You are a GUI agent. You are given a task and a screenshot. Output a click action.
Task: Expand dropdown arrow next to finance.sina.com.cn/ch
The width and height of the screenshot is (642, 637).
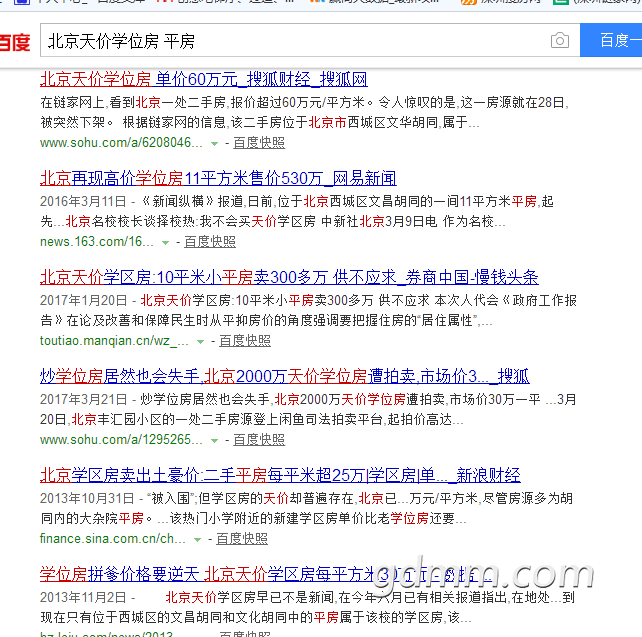(197, 540)
